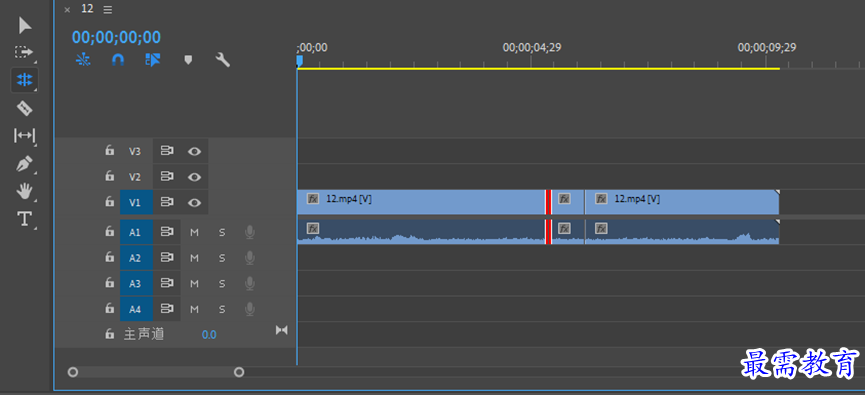Viewport: 865px width, 395px height.
Task: Select the Type tool
Action: 24,219
